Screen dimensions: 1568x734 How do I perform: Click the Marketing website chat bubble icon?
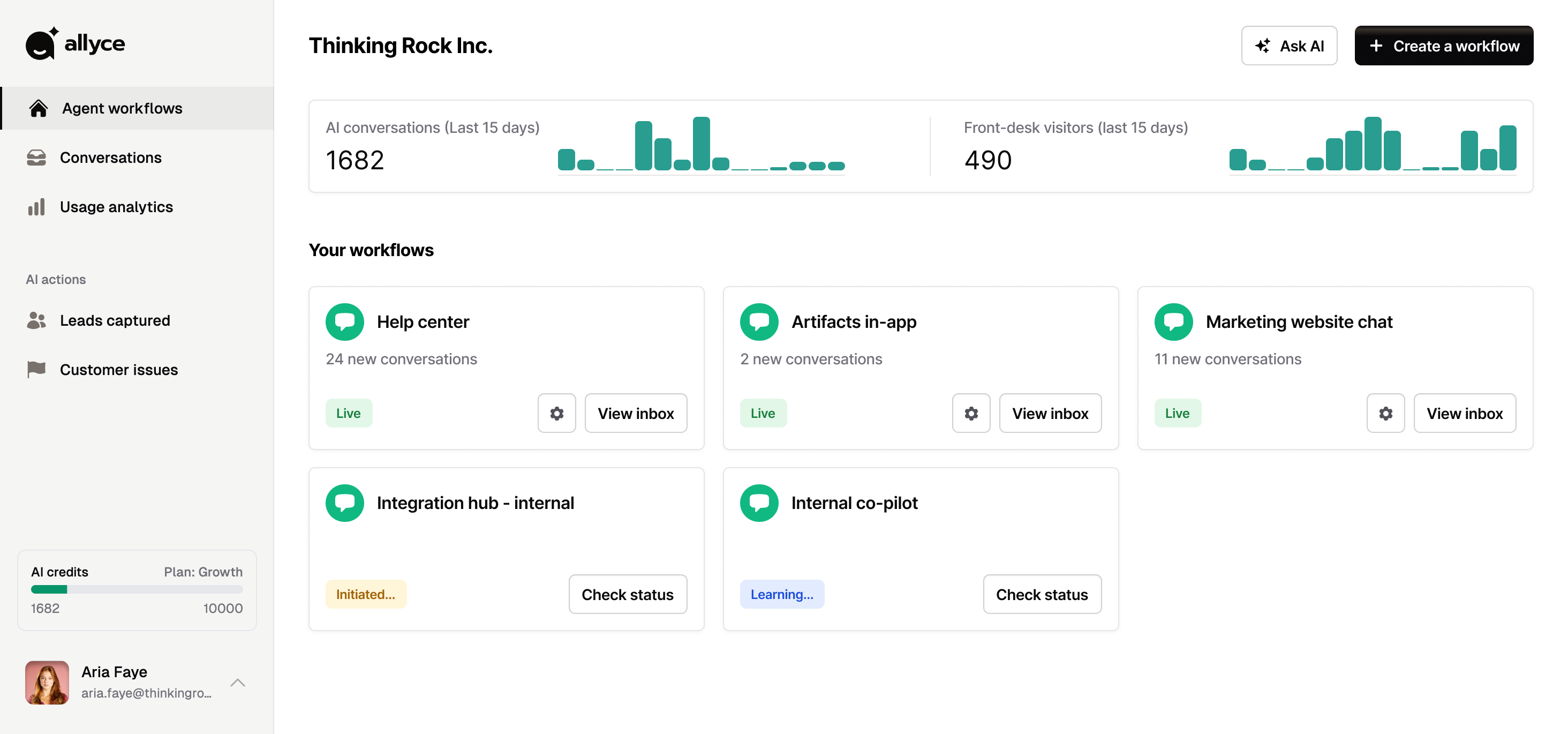pos(1173,321)
